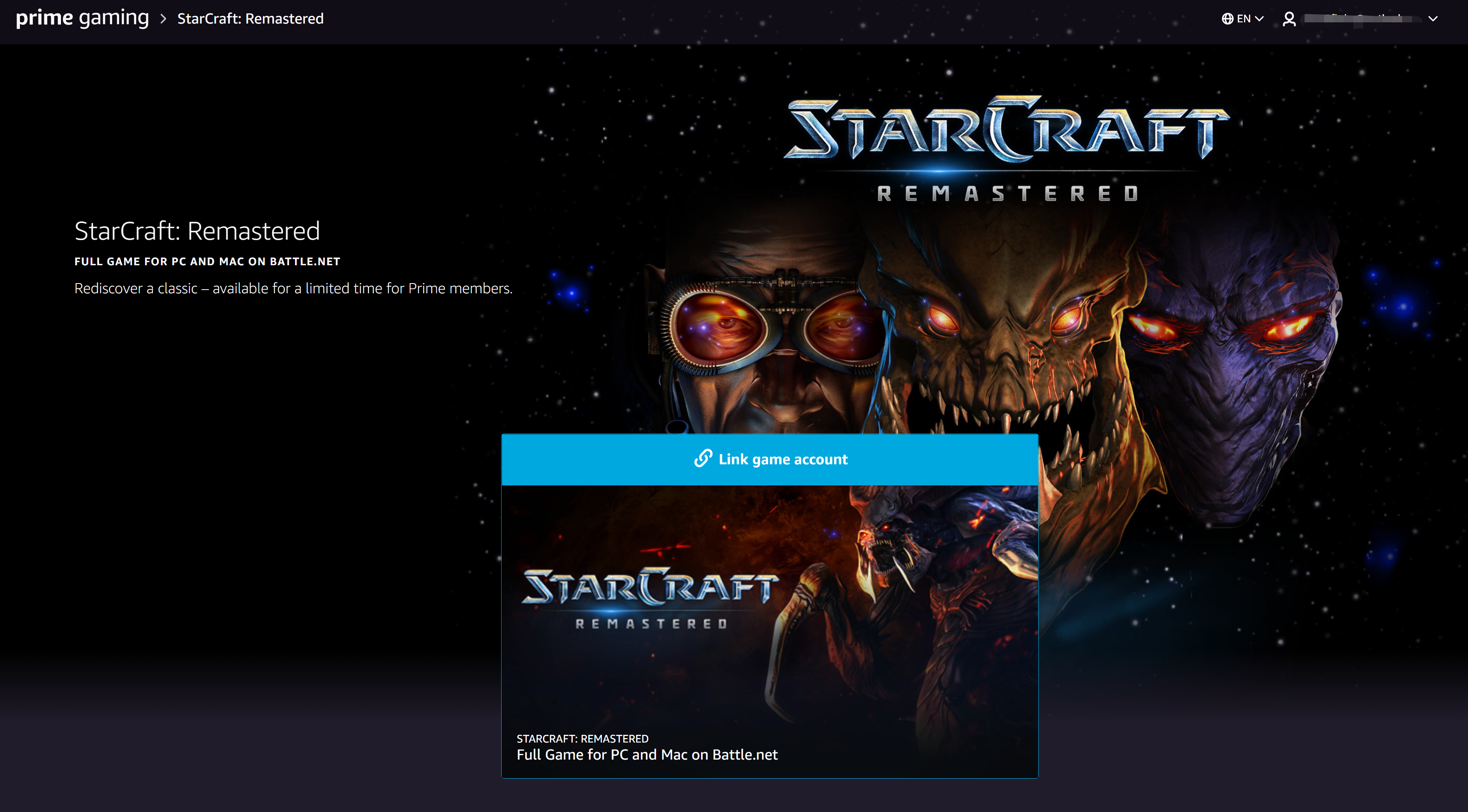The image size is (1468, 812).
Task: Click the StarCraft: Remastered breadcrumb
Action: coord(250,19)
